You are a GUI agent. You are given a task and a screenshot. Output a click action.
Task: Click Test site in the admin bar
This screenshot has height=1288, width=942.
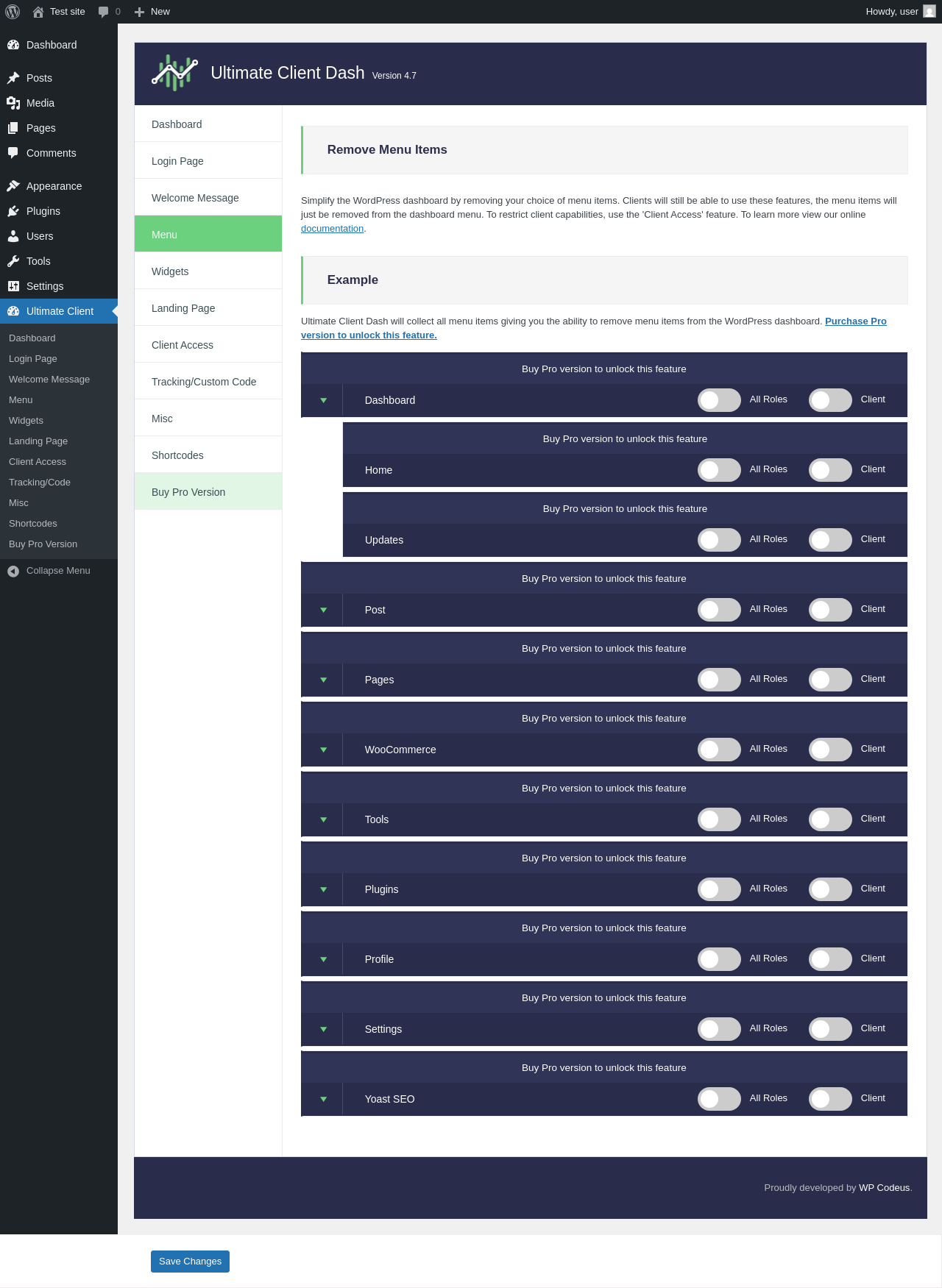pos(59,12)
